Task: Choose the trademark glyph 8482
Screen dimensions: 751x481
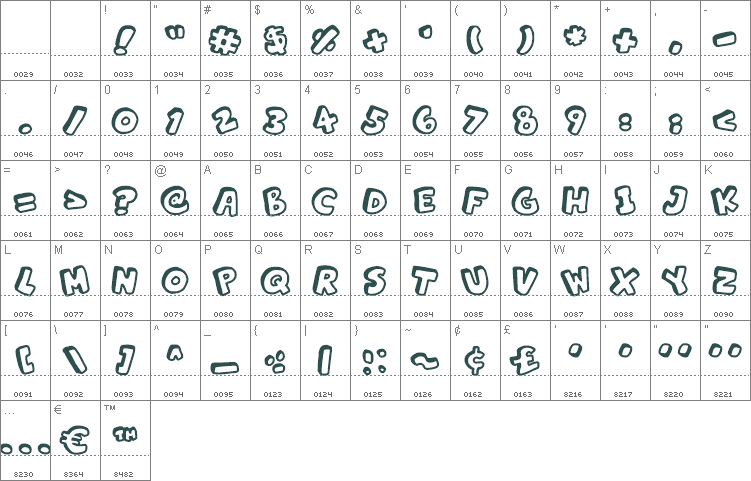Action: [125, 434]
